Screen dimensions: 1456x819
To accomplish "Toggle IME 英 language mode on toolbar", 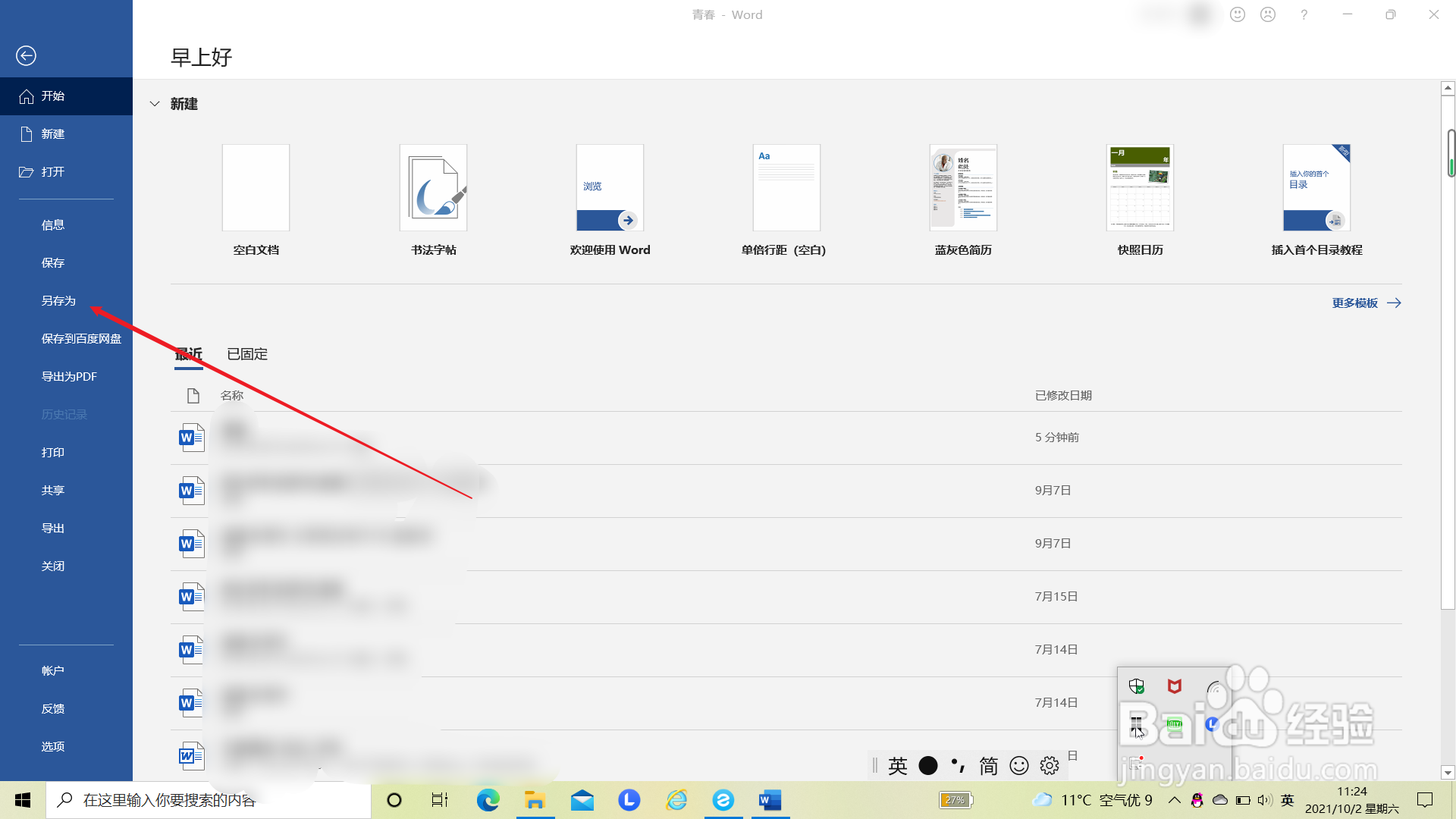I will (898, 766).
